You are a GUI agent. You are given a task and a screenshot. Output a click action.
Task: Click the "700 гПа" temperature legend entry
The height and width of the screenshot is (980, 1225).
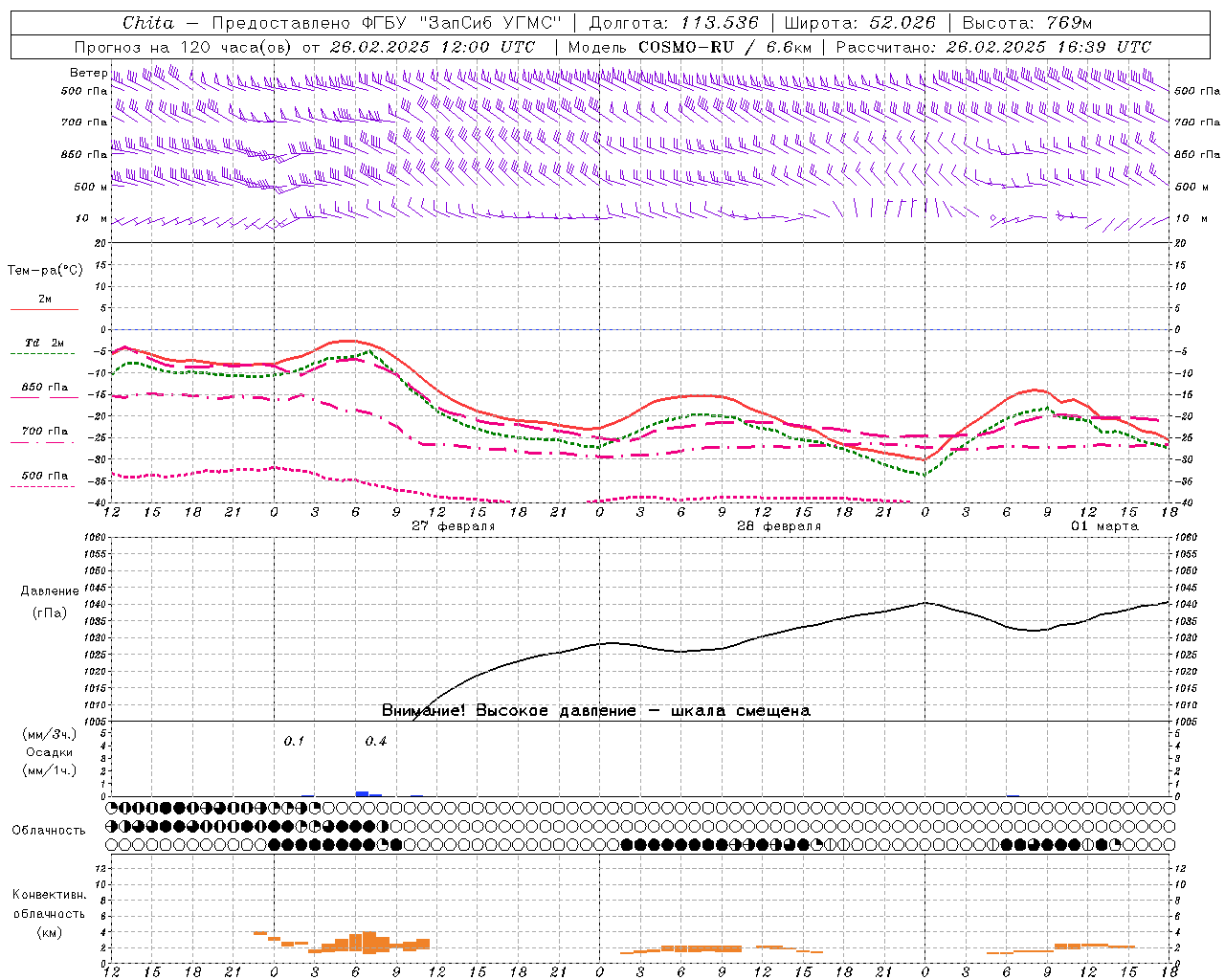coord(45,432)
